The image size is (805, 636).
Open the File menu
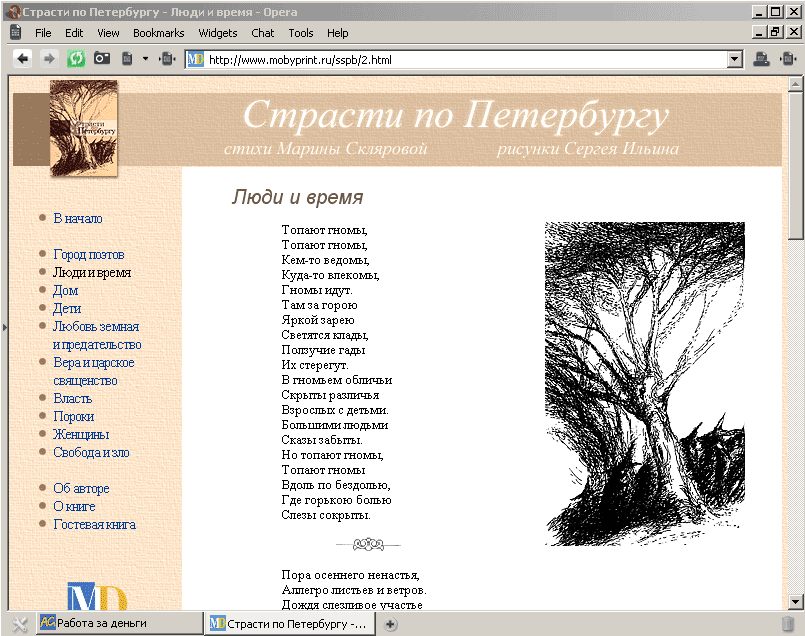pos(43,33)
